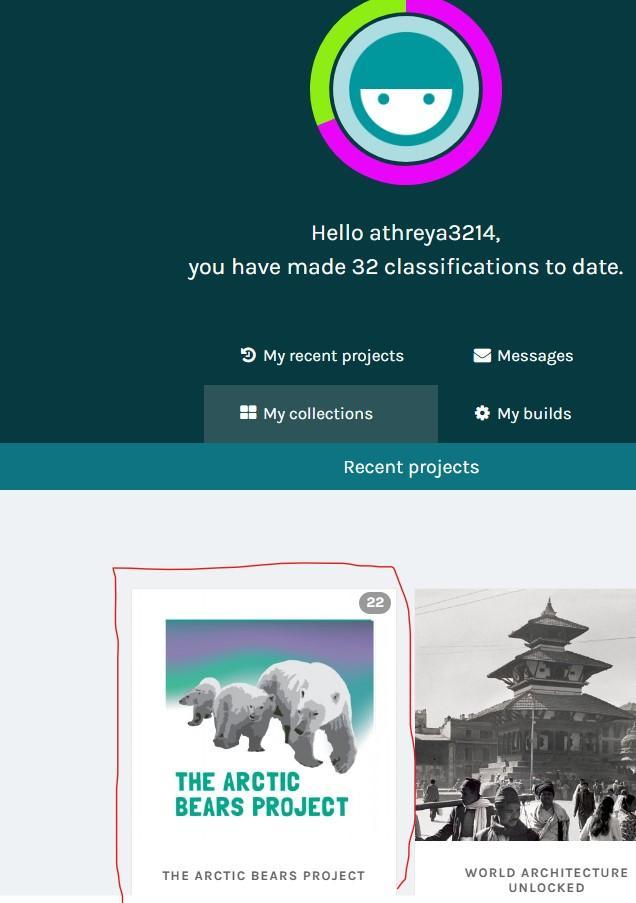Click the grid icon beside My collections
The image size is (636, 903).
248,412
